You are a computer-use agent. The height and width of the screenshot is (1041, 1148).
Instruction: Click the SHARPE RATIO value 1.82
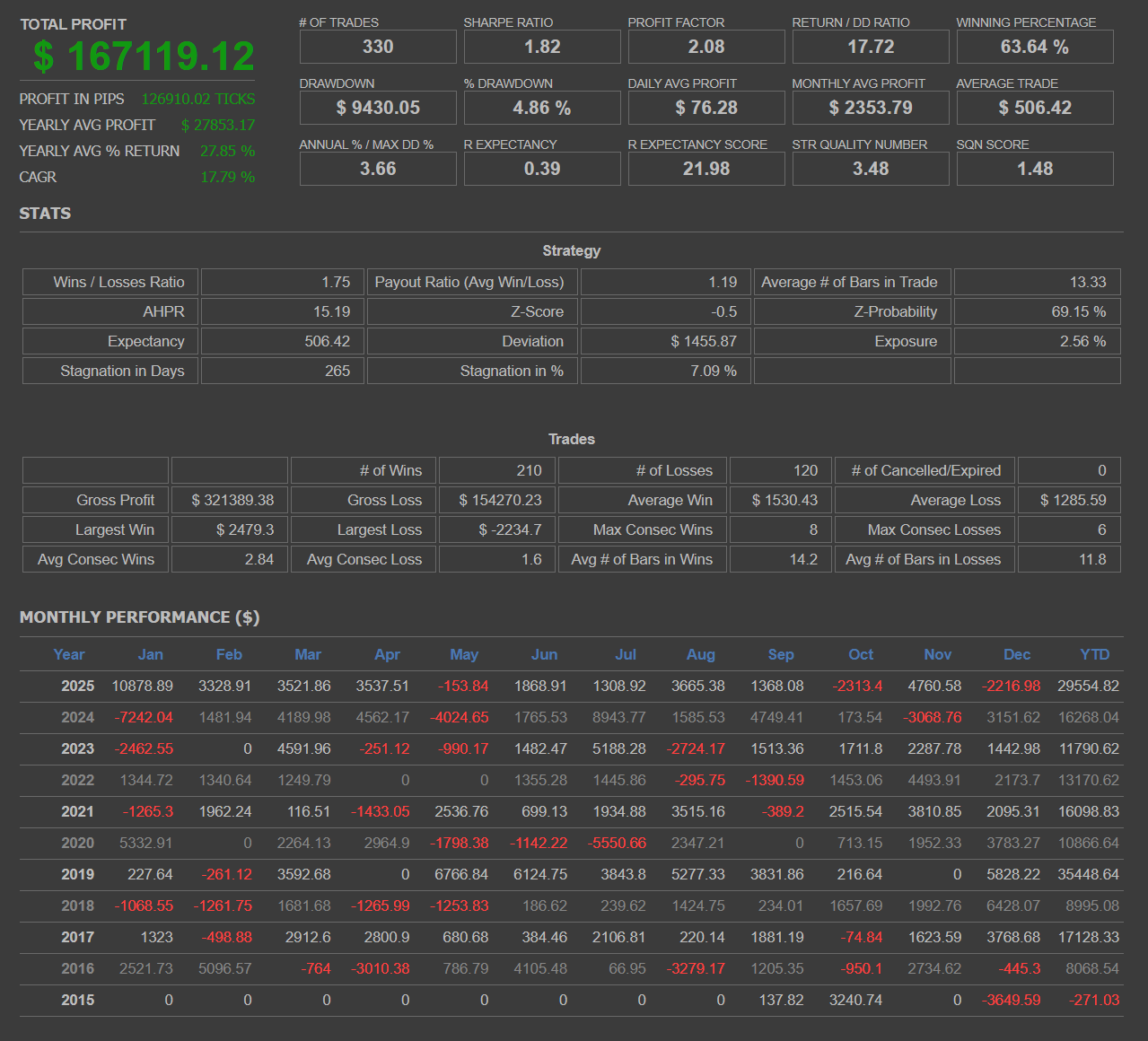pyautogui.click(x=541, y=46)
